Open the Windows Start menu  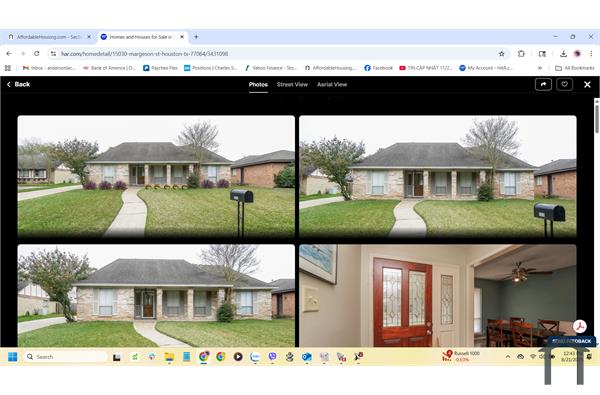[x=13, y=357]
